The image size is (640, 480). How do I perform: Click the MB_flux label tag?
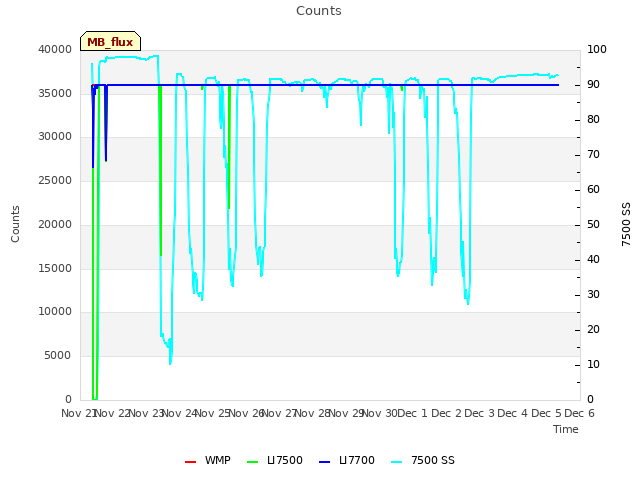(x=110, y=41)
